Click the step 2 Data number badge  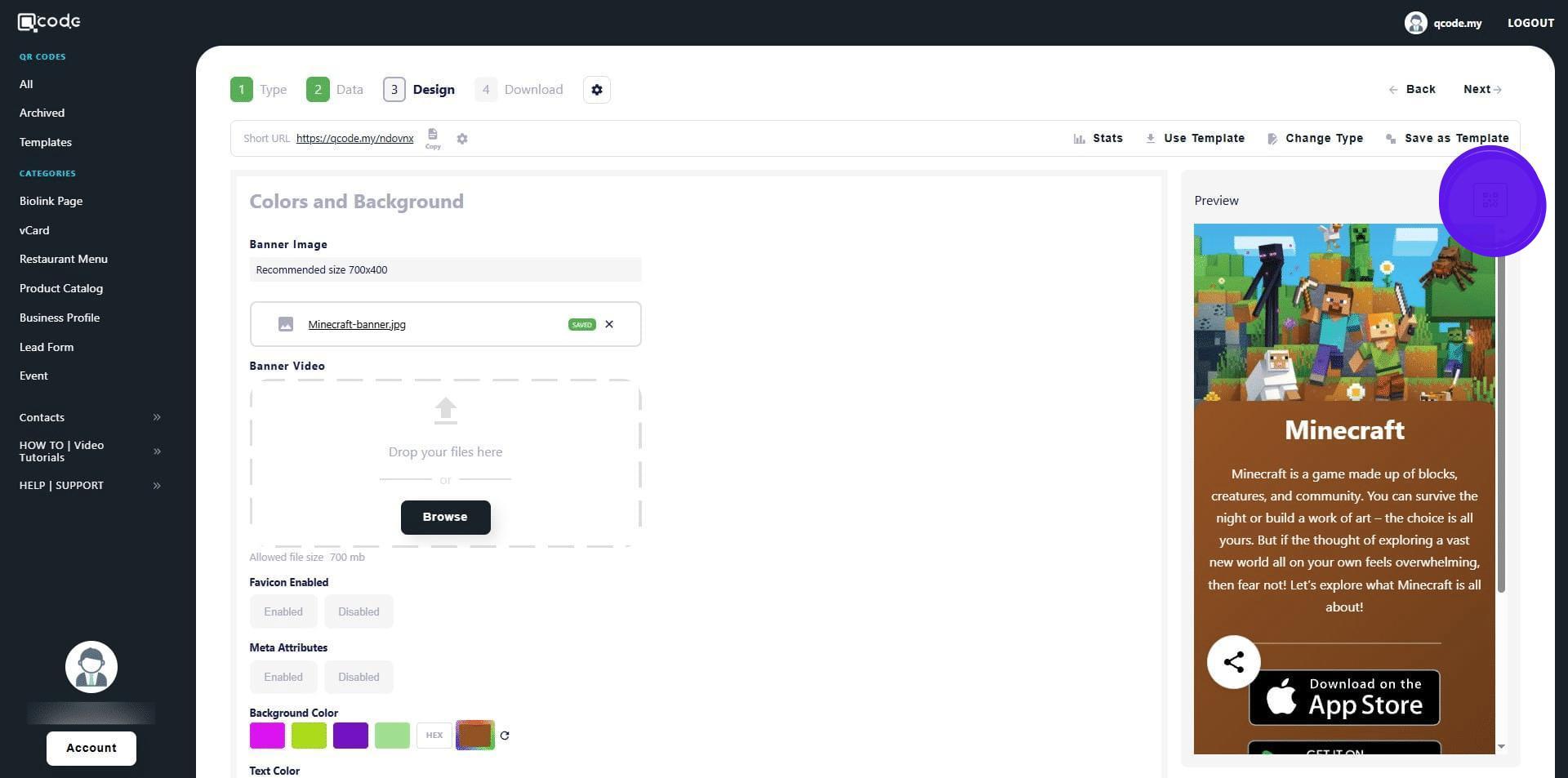tap(318, 90)
